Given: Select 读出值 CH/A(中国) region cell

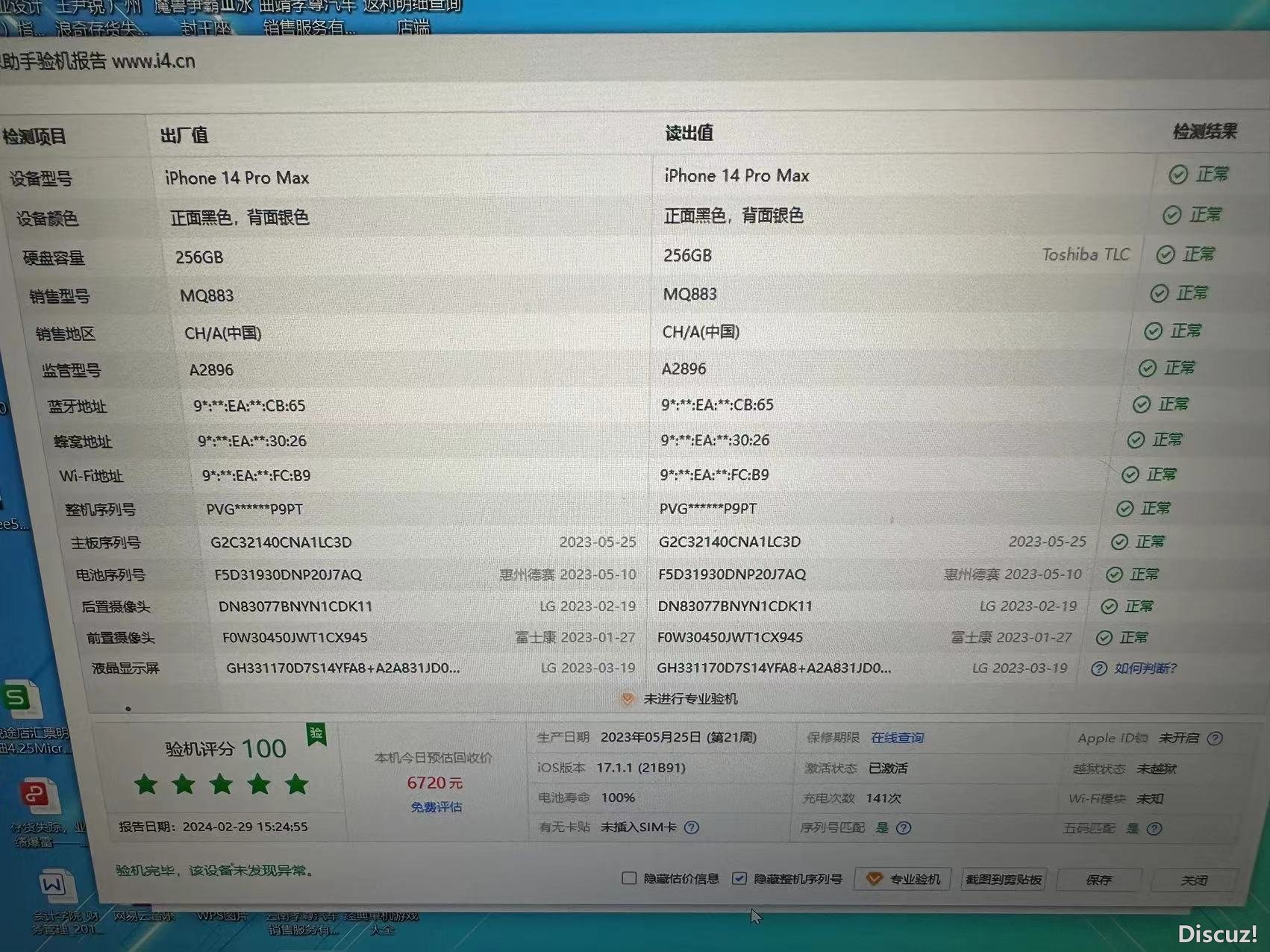Looking at the screenshot, I should (x=701, y=332).
